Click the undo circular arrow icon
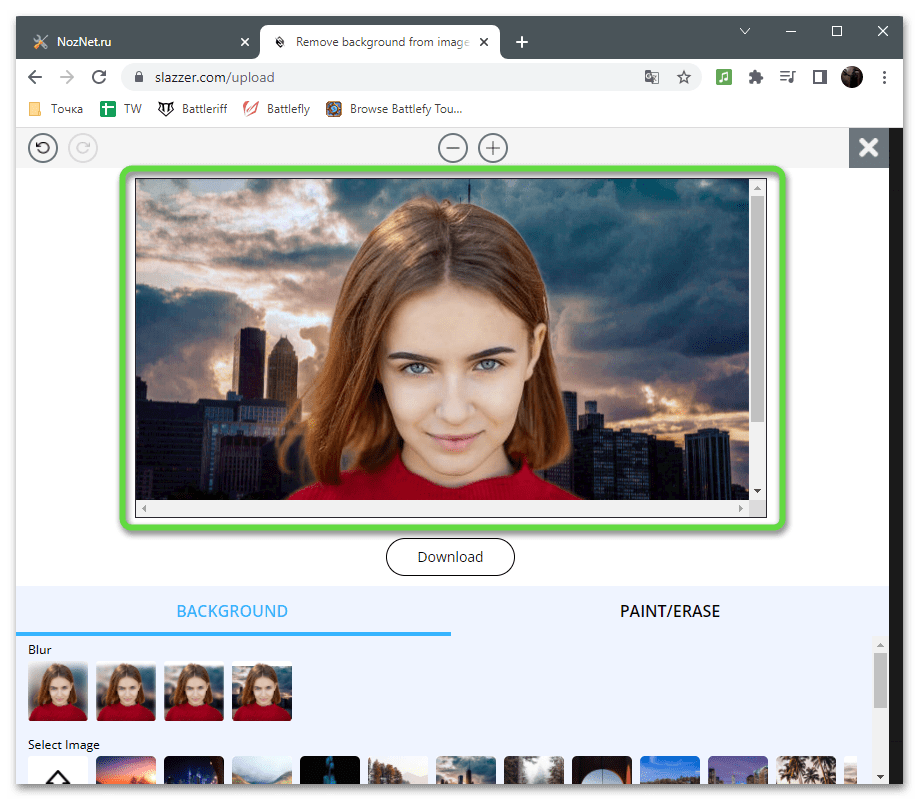This screenshot has height=800, width=919. [43, 149]
